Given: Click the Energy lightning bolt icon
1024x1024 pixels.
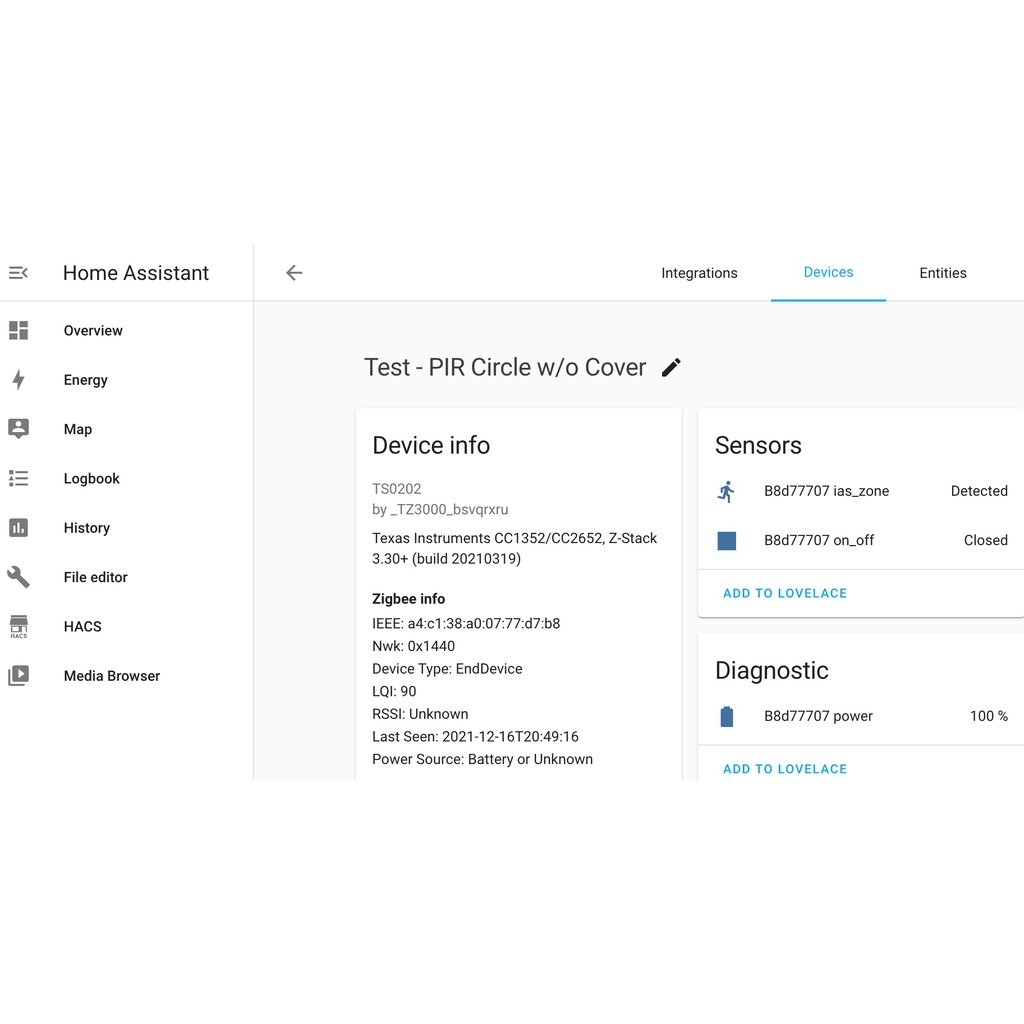Looking at the screenshot, I should 18,380.
